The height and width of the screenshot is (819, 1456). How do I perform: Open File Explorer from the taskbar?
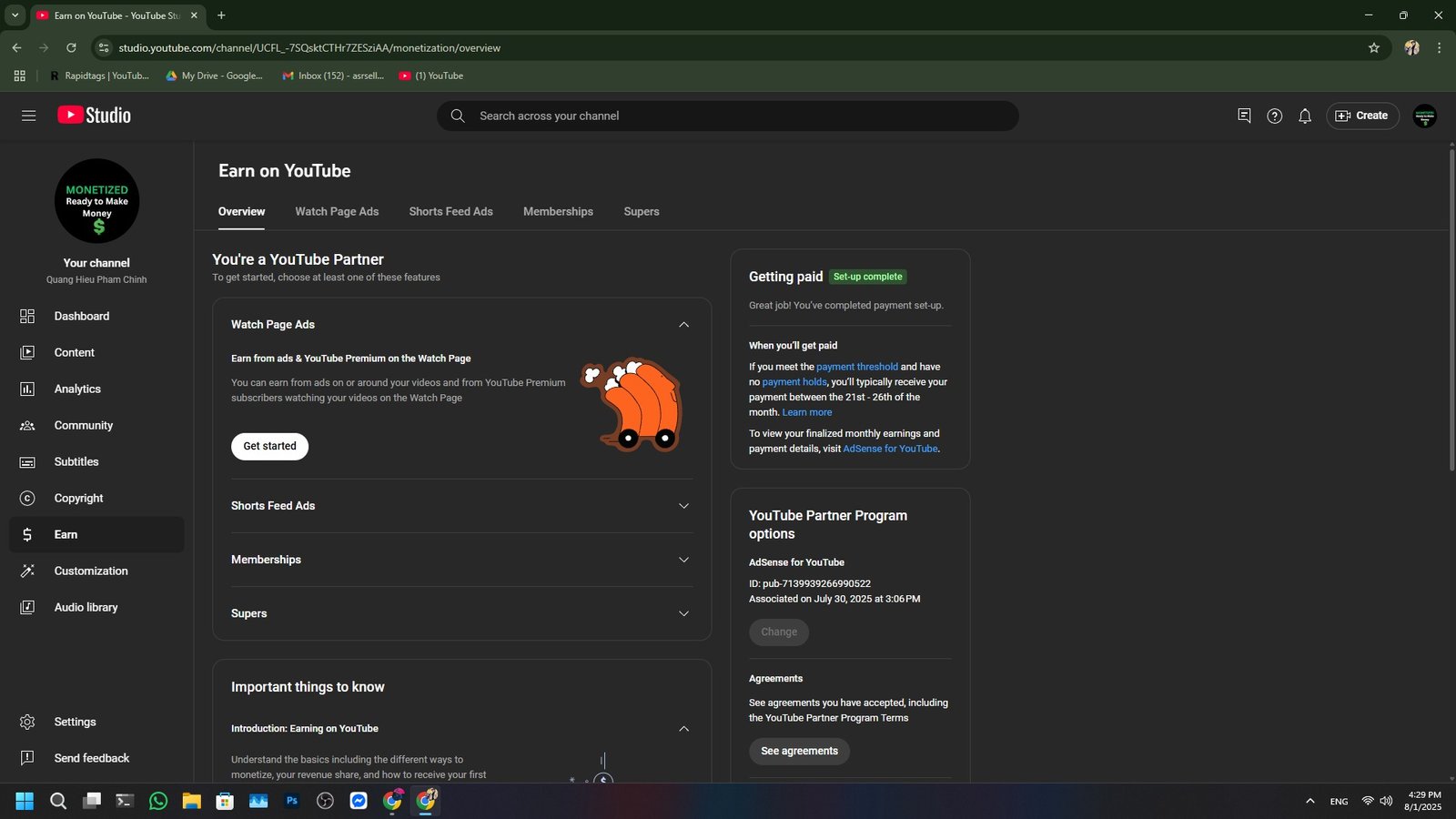coord(191,801)
